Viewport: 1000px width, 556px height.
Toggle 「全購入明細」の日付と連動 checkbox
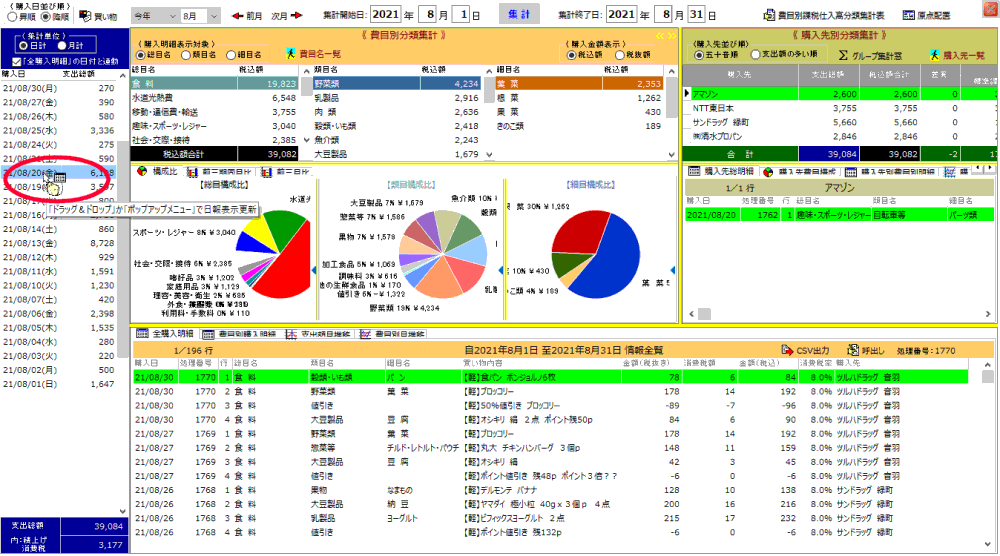pyautogui.click(x=13, y=61)
